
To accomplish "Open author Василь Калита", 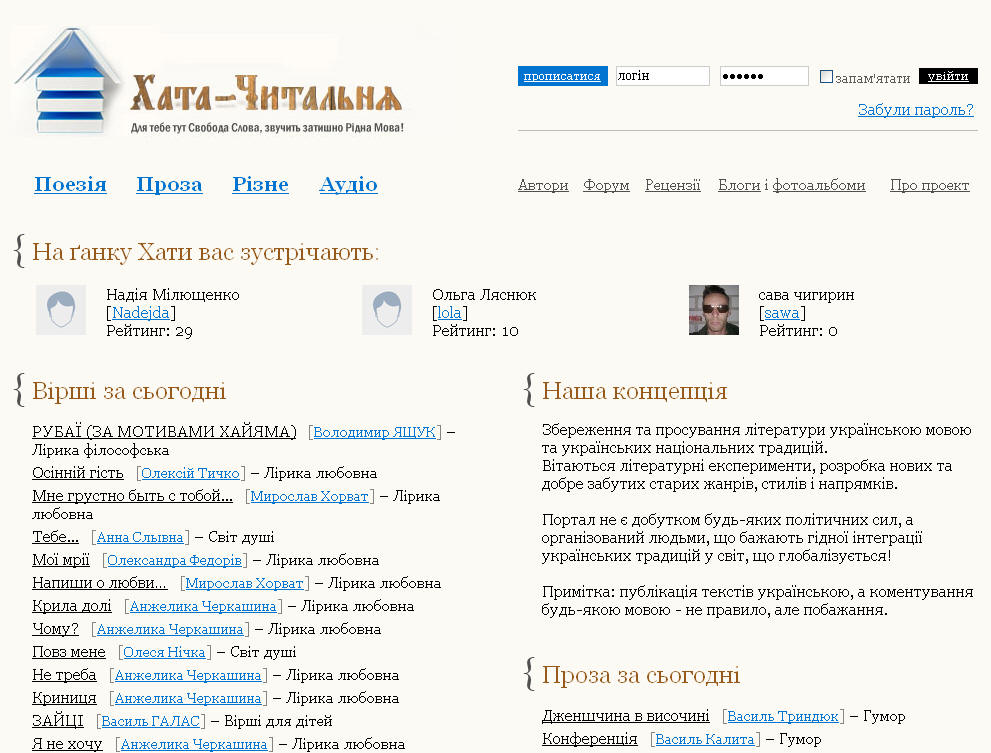I will point(705,739).
